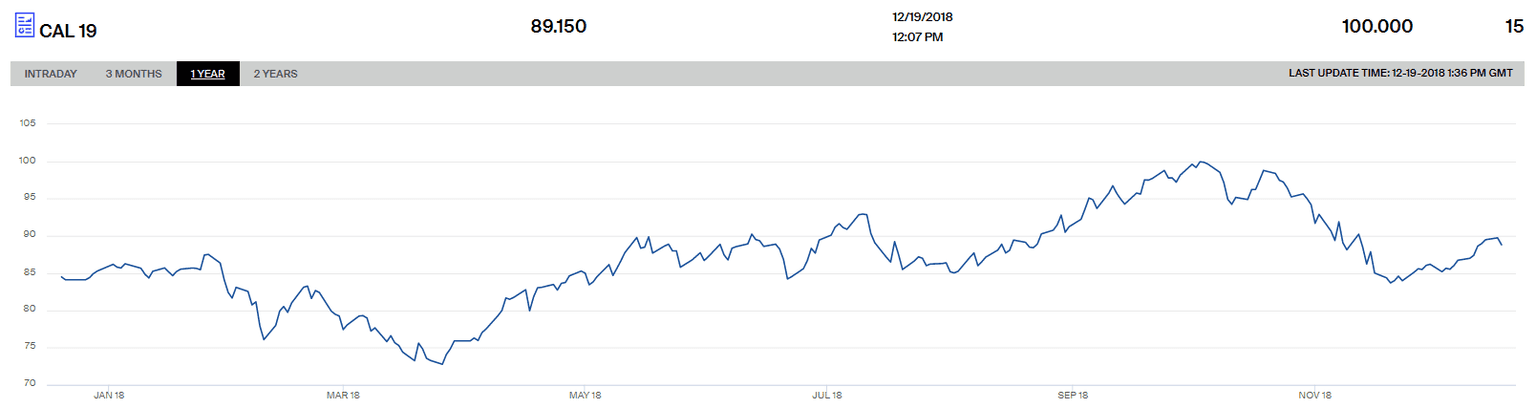Select the 1 YEAR tab
This screenshot has width=1536, height=411.
pyautogui.click(x=208, y=74)
